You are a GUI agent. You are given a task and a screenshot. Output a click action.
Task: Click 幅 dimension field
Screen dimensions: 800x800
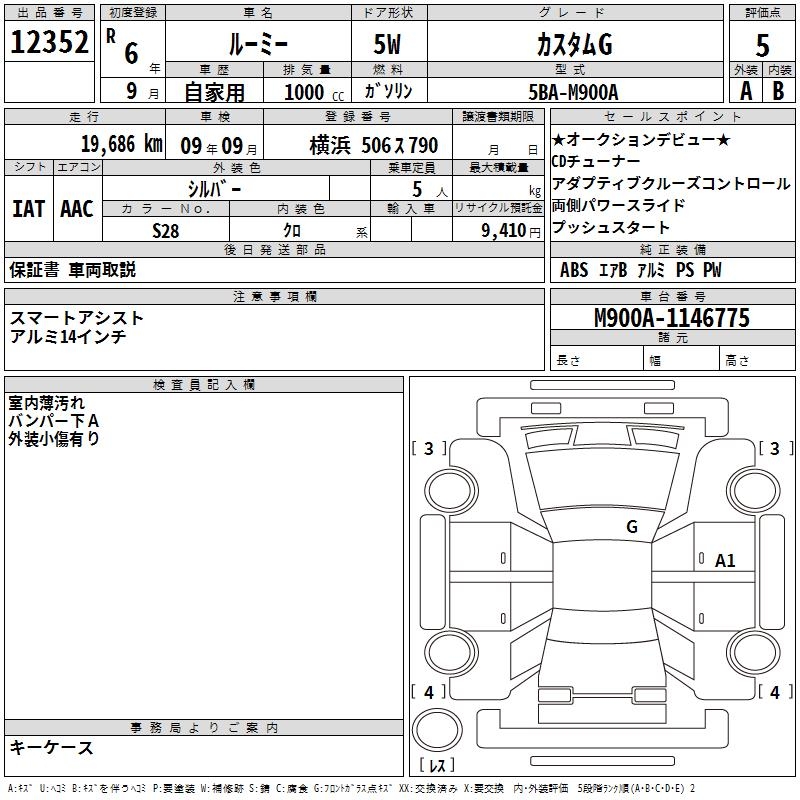[682, 360]
